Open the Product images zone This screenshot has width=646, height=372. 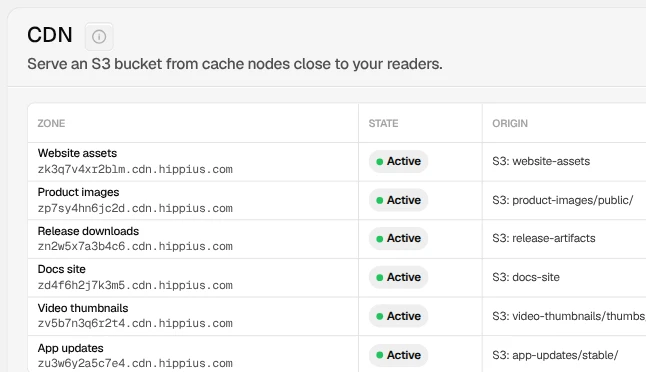tap(78, 192)
